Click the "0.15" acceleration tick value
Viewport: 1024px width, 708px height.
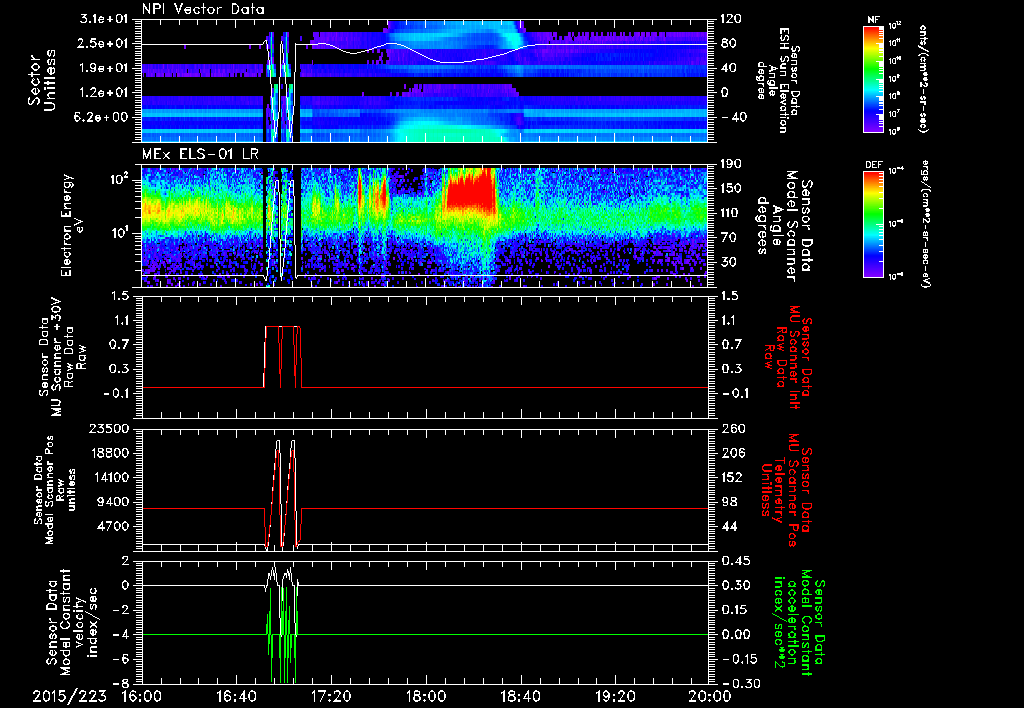click(735, 610)
